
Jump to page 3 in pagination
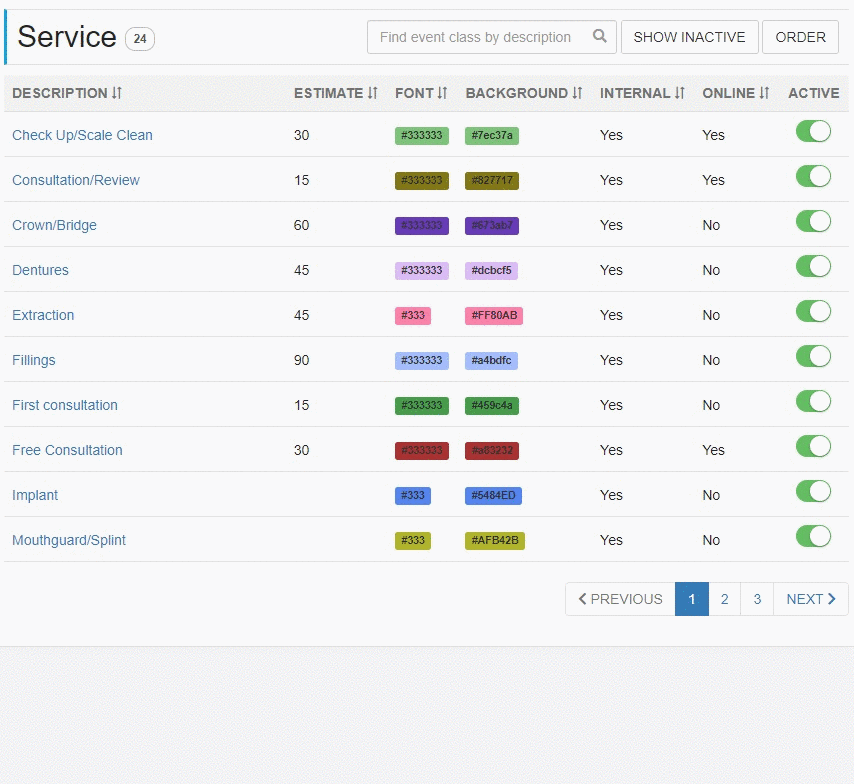click(x=757, y=599)
